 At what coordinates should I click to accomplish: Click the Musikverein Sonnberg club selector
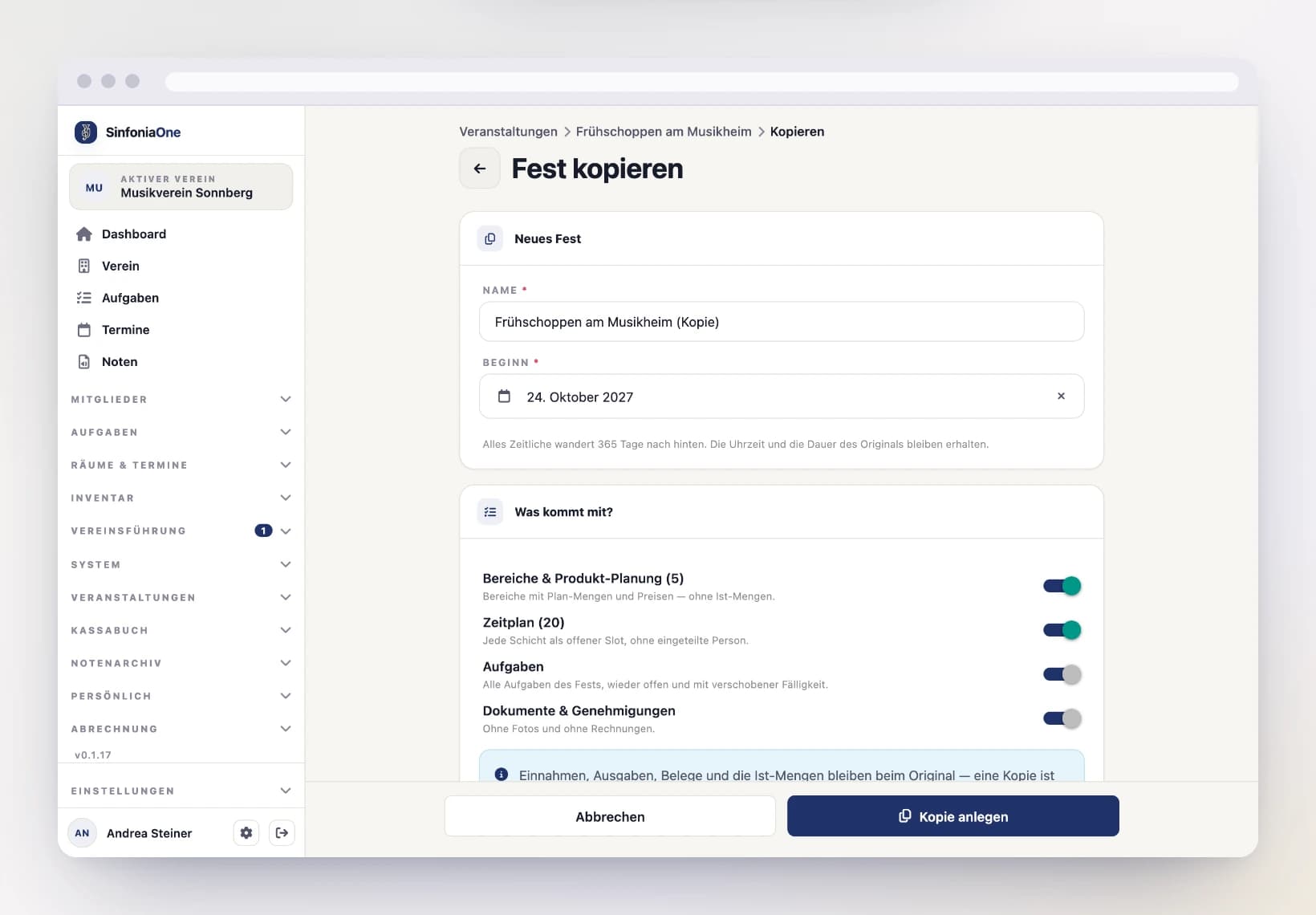[181, 187]
